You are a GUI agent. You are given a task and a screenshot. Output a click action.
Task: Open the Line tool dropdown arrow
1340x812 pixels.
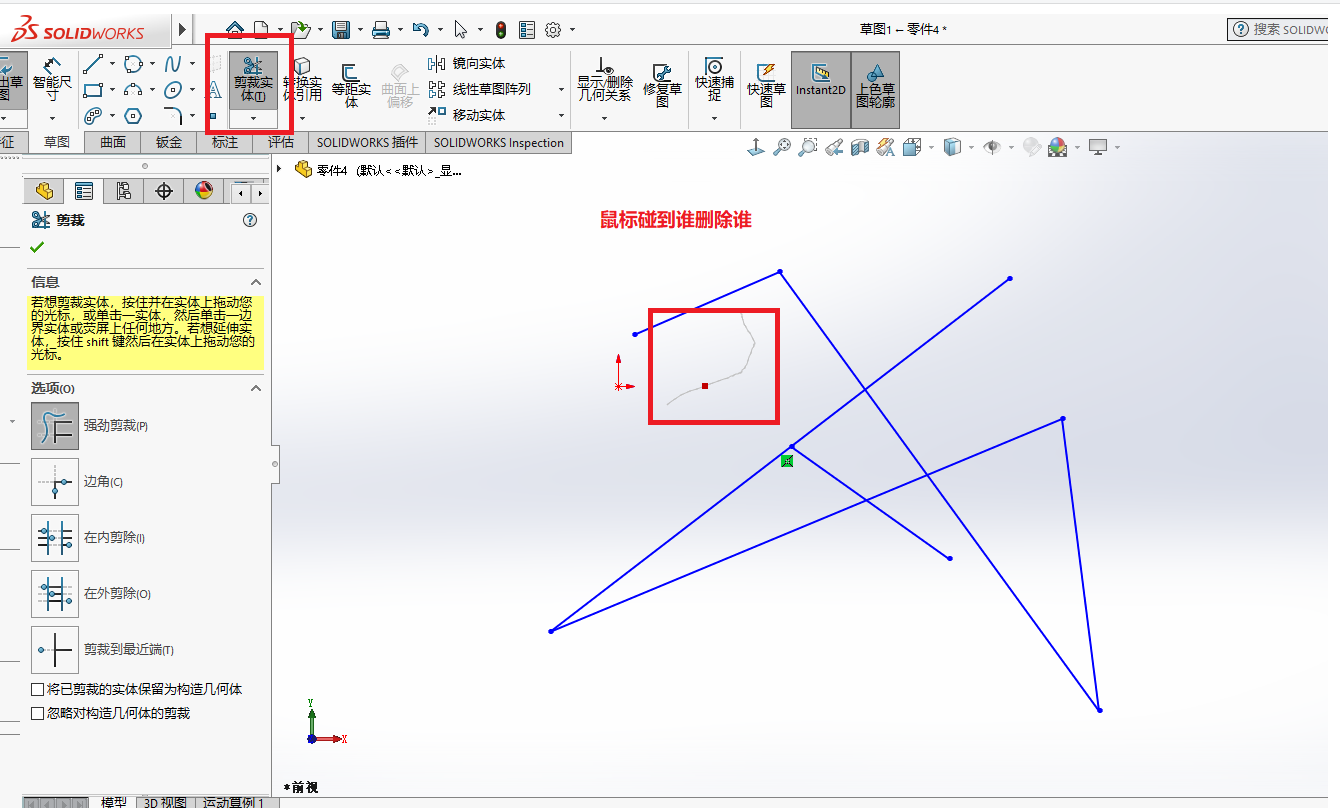click(111, 64)
